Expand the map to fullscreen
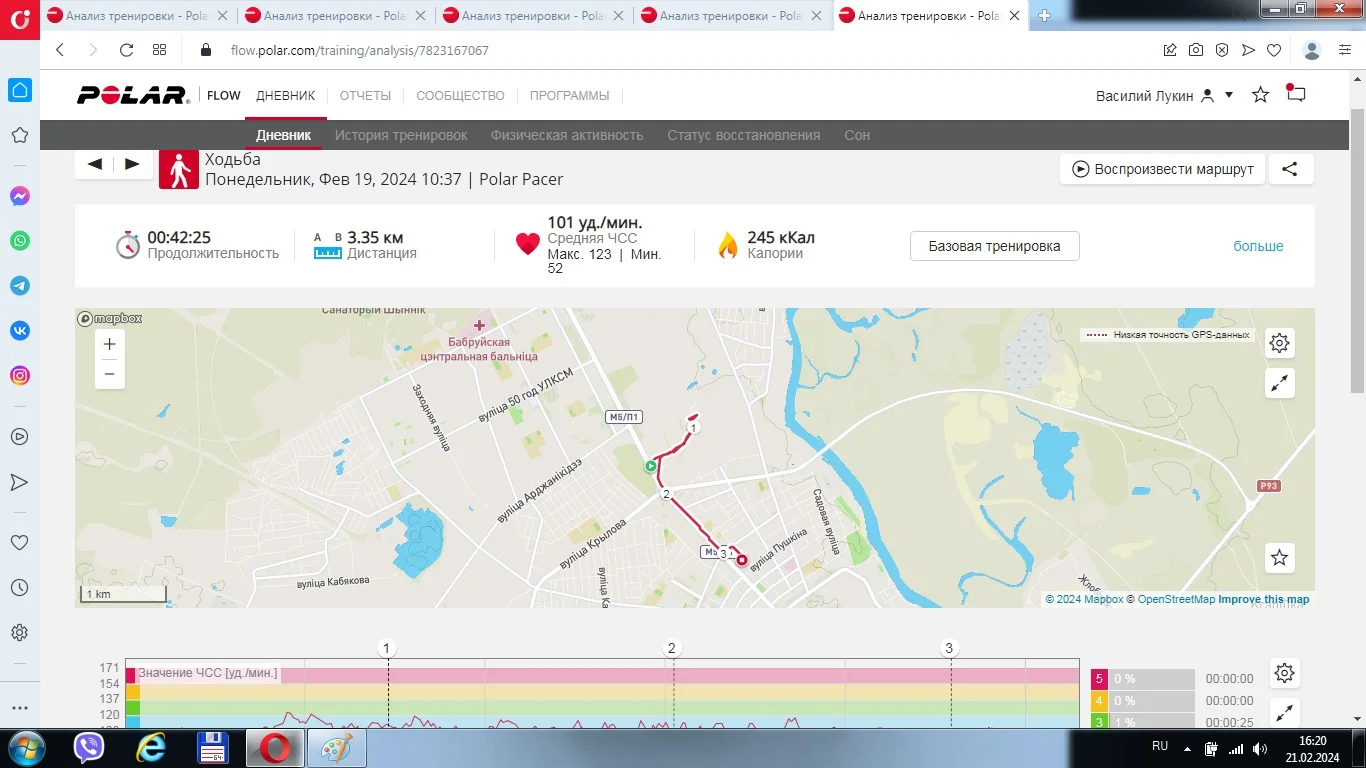Screen dimensions: 1366x768 tap(1279, 383)
